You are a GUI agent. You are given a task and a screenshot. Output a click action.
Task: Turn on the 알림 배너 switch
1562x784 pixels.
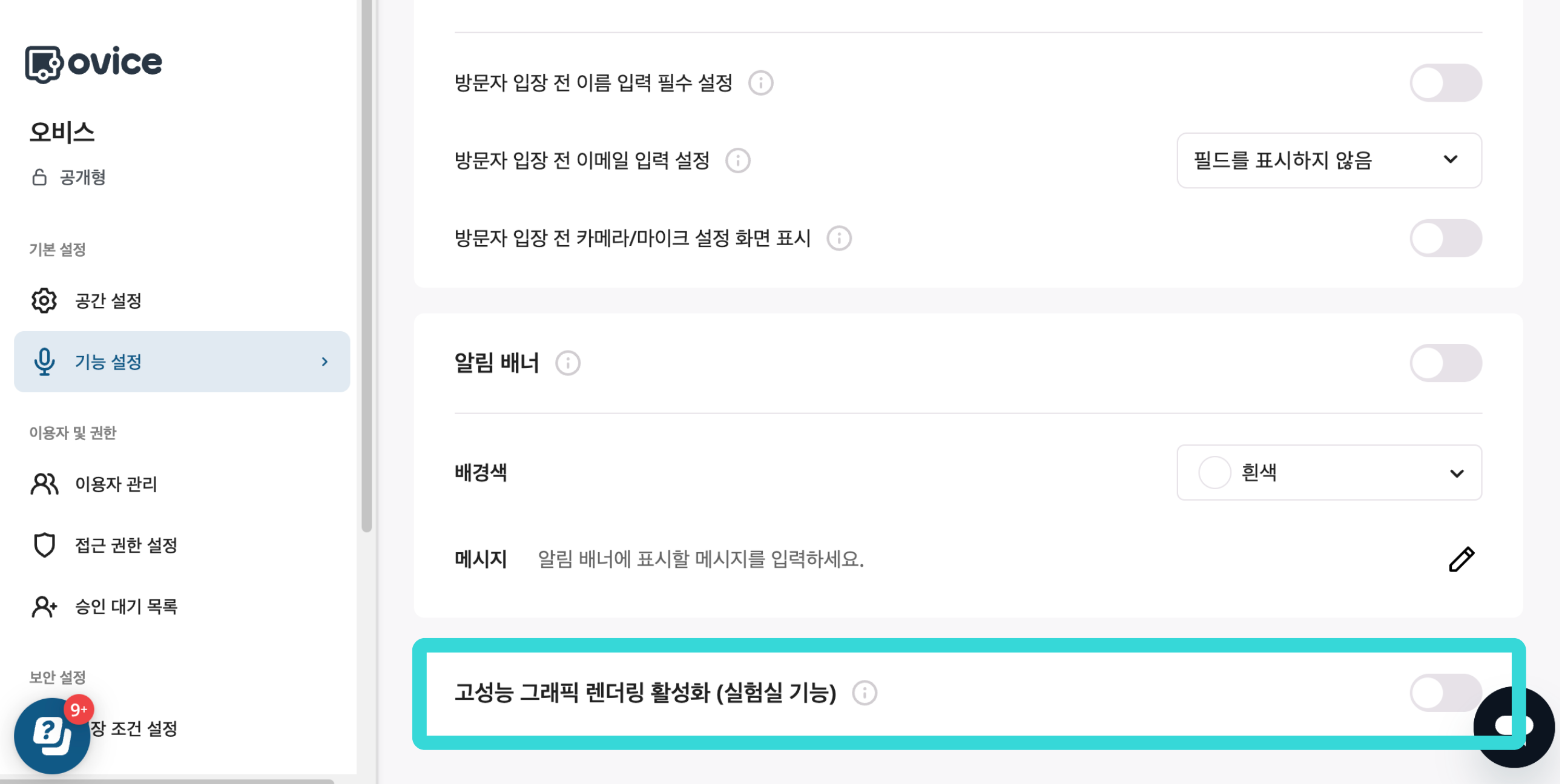(x=1446, y=363)
